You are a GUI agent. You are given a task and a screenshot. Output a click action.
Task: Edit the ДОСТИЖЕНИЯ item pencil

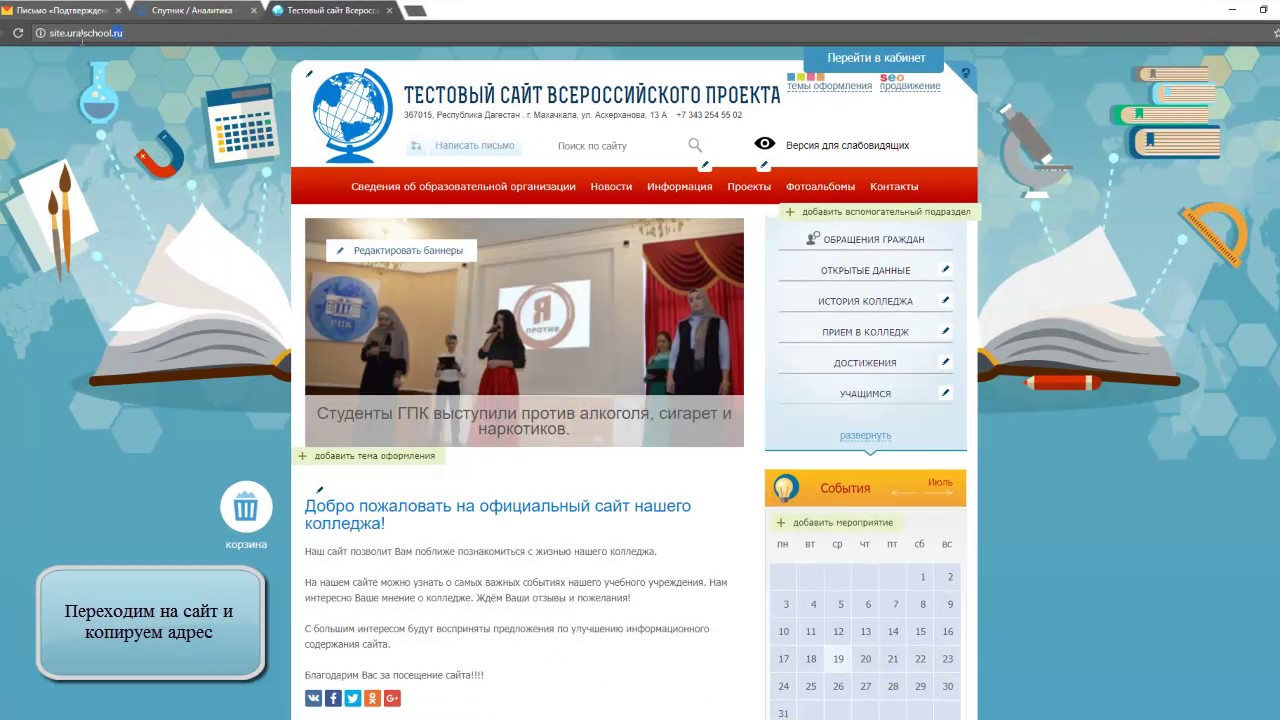945,362
